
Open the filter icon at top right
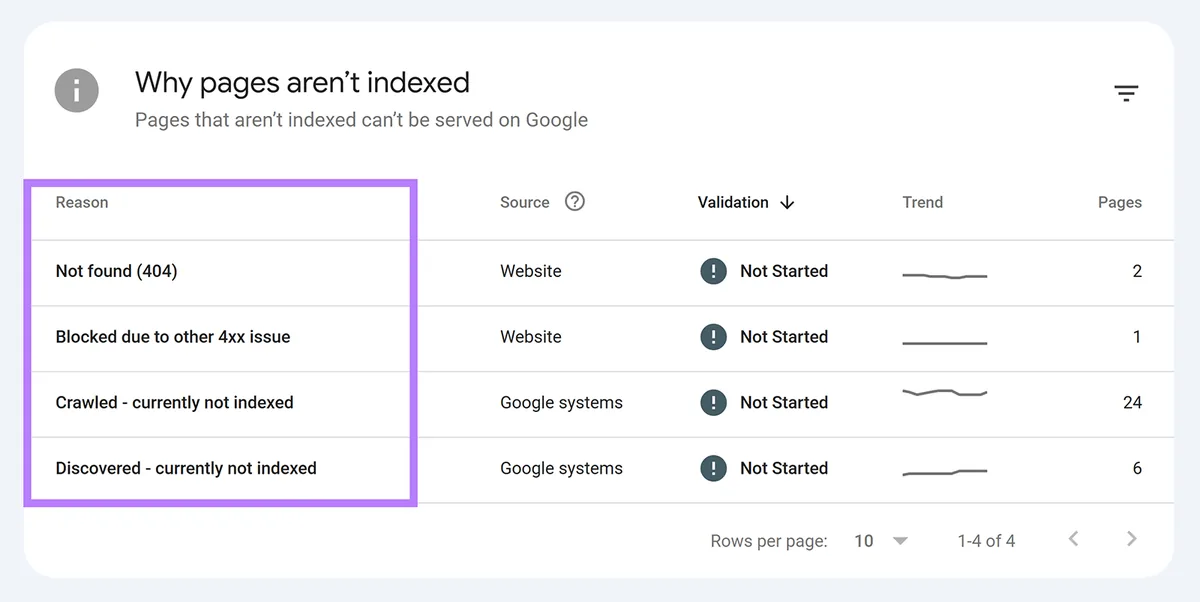pyautogui.click(x=1126, y=94)
